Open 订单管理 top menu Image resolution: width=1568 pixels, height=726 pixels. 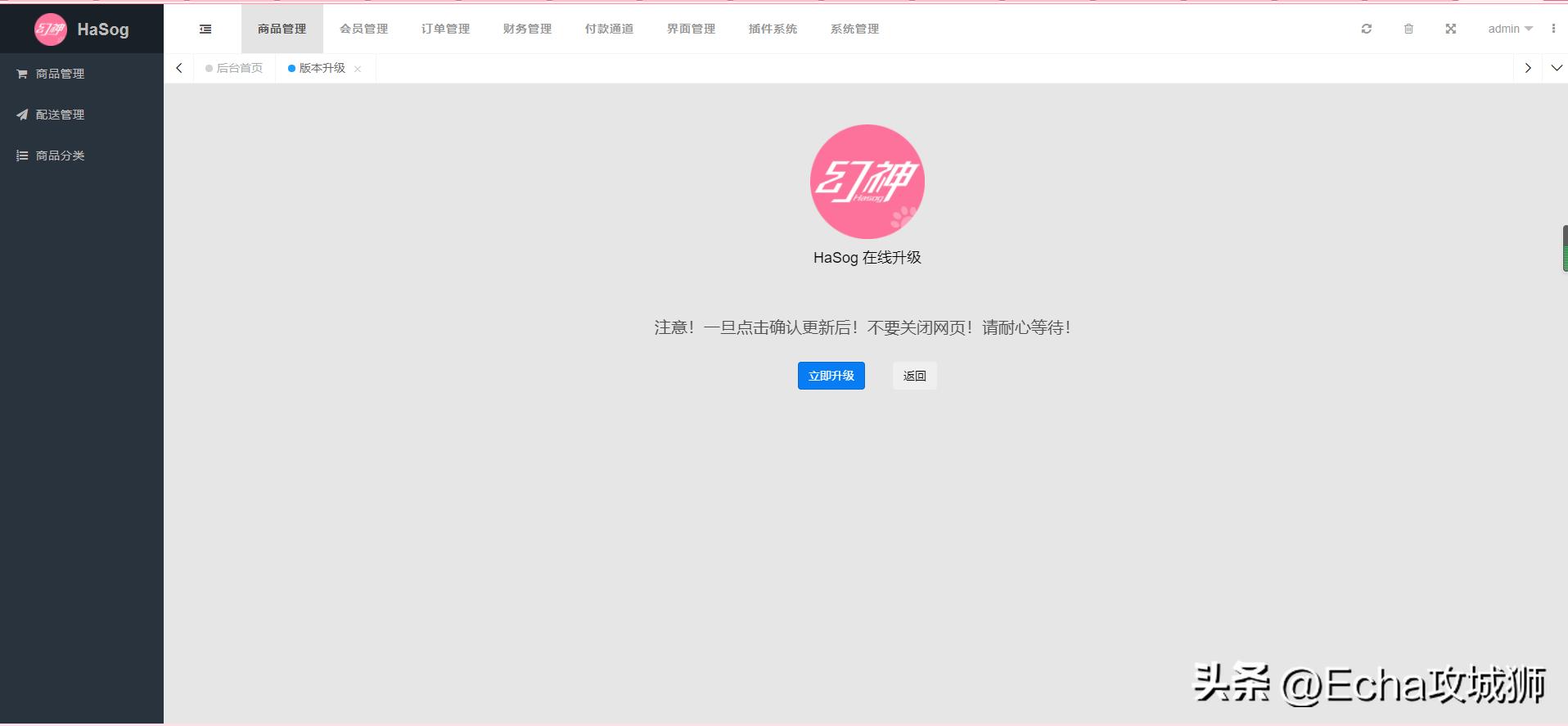pos(446,29)
